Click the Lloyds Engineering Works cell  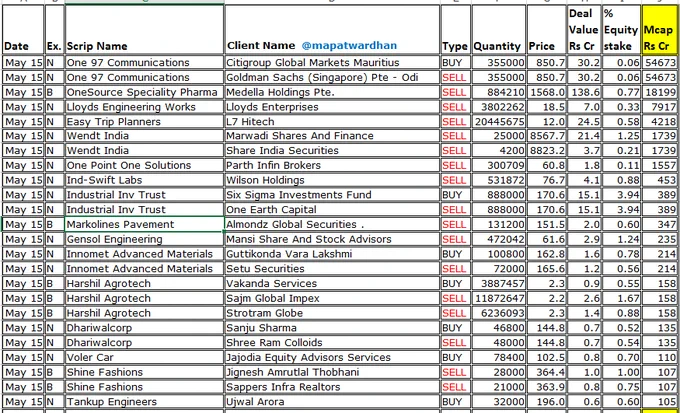144,107
